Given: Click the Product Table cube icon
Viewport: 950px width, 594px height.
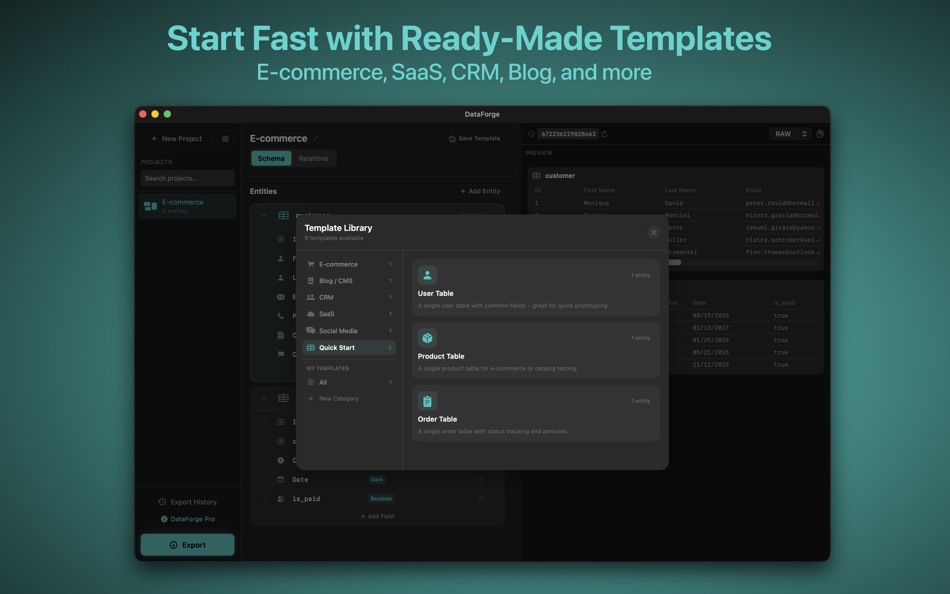Looking at the screenshot, I should coord(427,338).
